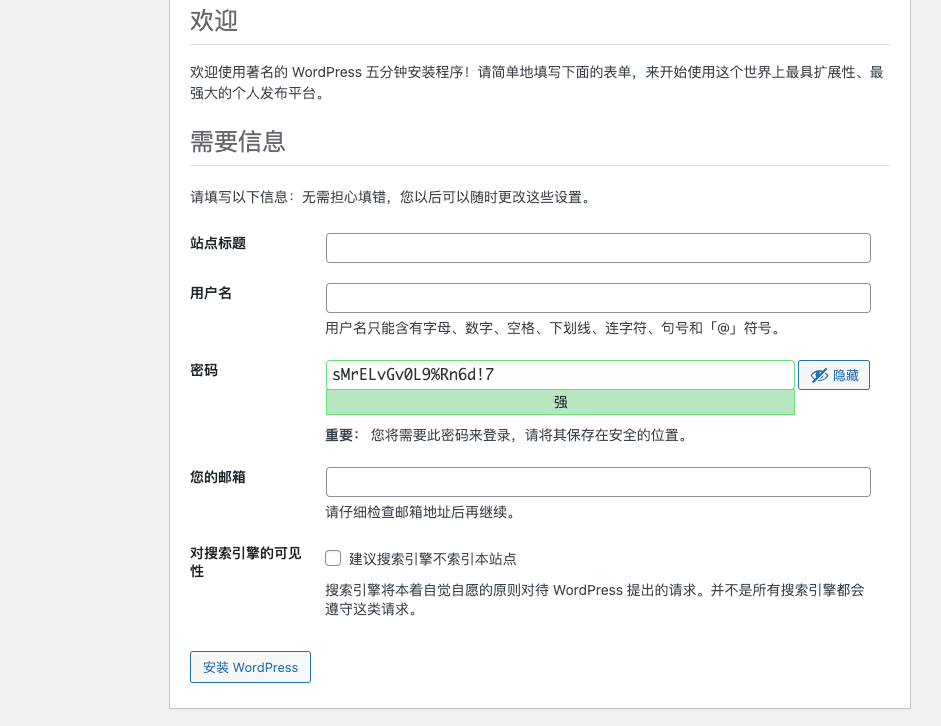Click the 站点标题 input field
941x726 pixels.
click(x=598, y=248)
